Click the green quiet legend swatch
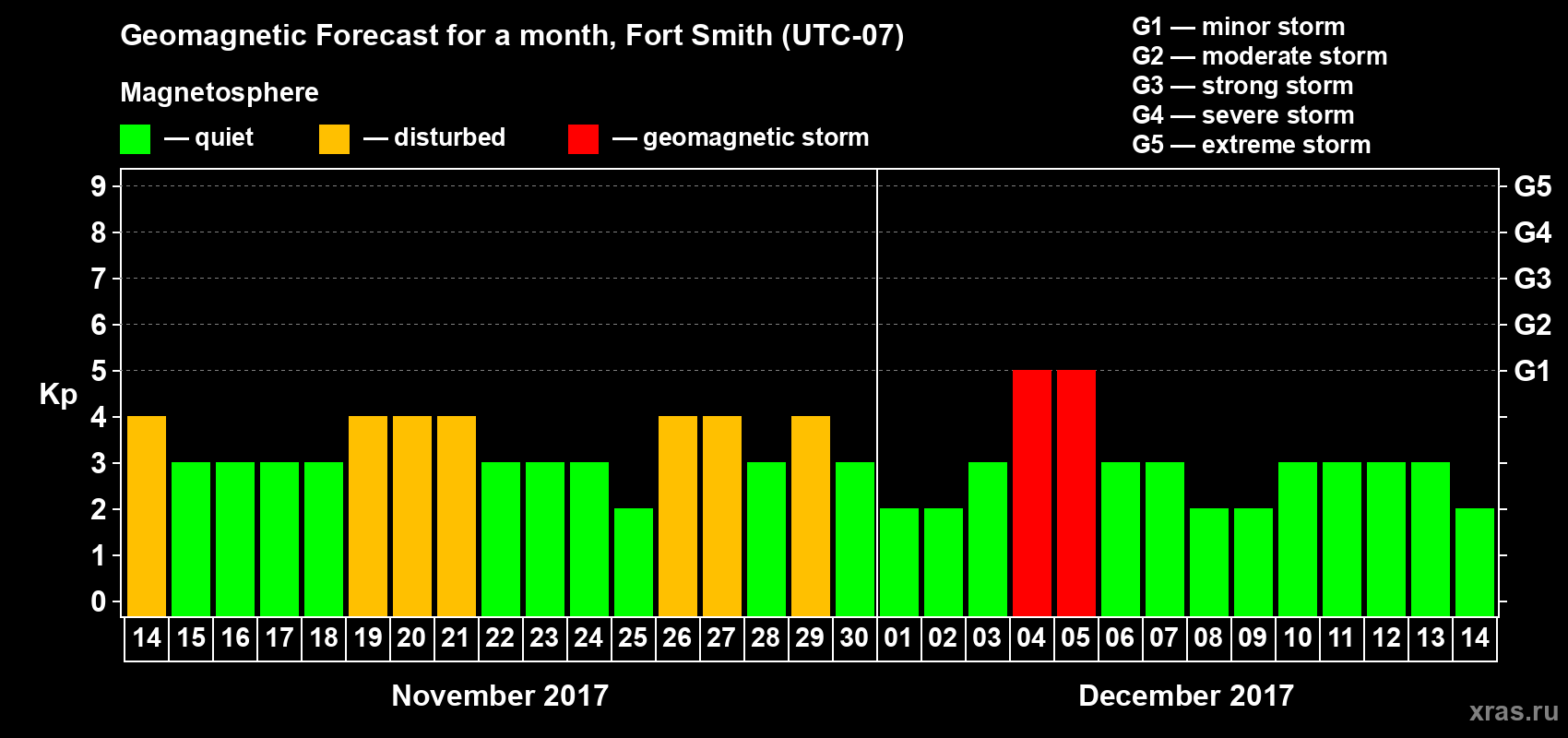Viewport: 1568px width, 738px height. point(135,139)
